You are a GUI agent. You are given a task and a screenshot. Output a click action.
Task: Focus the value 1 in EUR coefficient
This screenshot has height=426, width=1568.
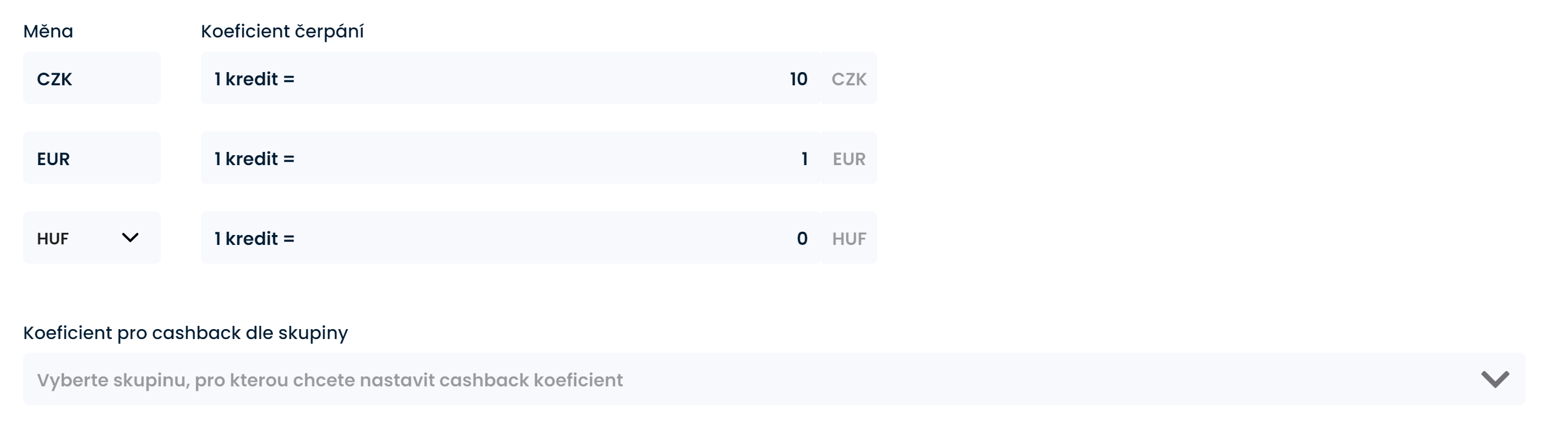click(804, 159)
